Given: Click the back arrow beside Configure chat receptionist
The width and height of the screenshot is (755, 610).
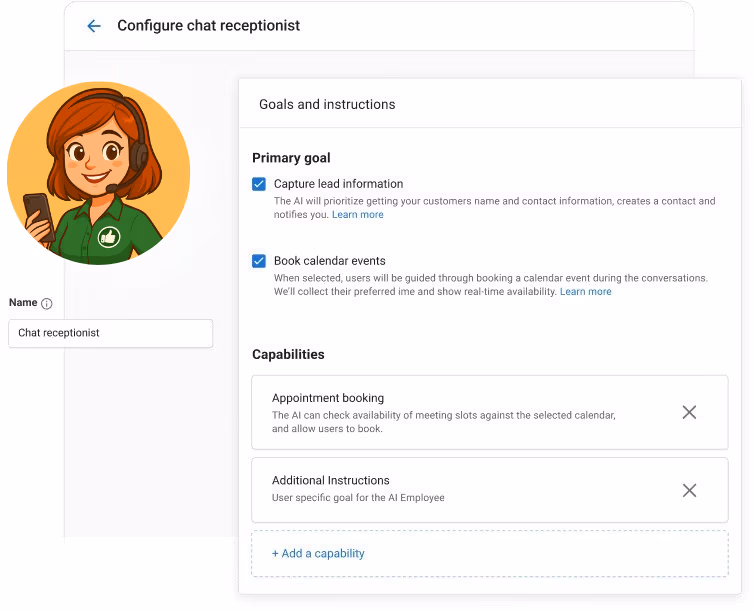Looking at the screenshot, I should pos(94,26).
